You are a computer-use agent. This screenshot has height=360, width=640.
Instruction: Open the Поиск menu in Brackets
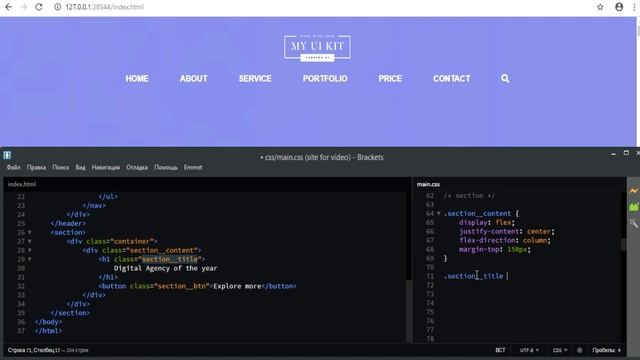61,167
